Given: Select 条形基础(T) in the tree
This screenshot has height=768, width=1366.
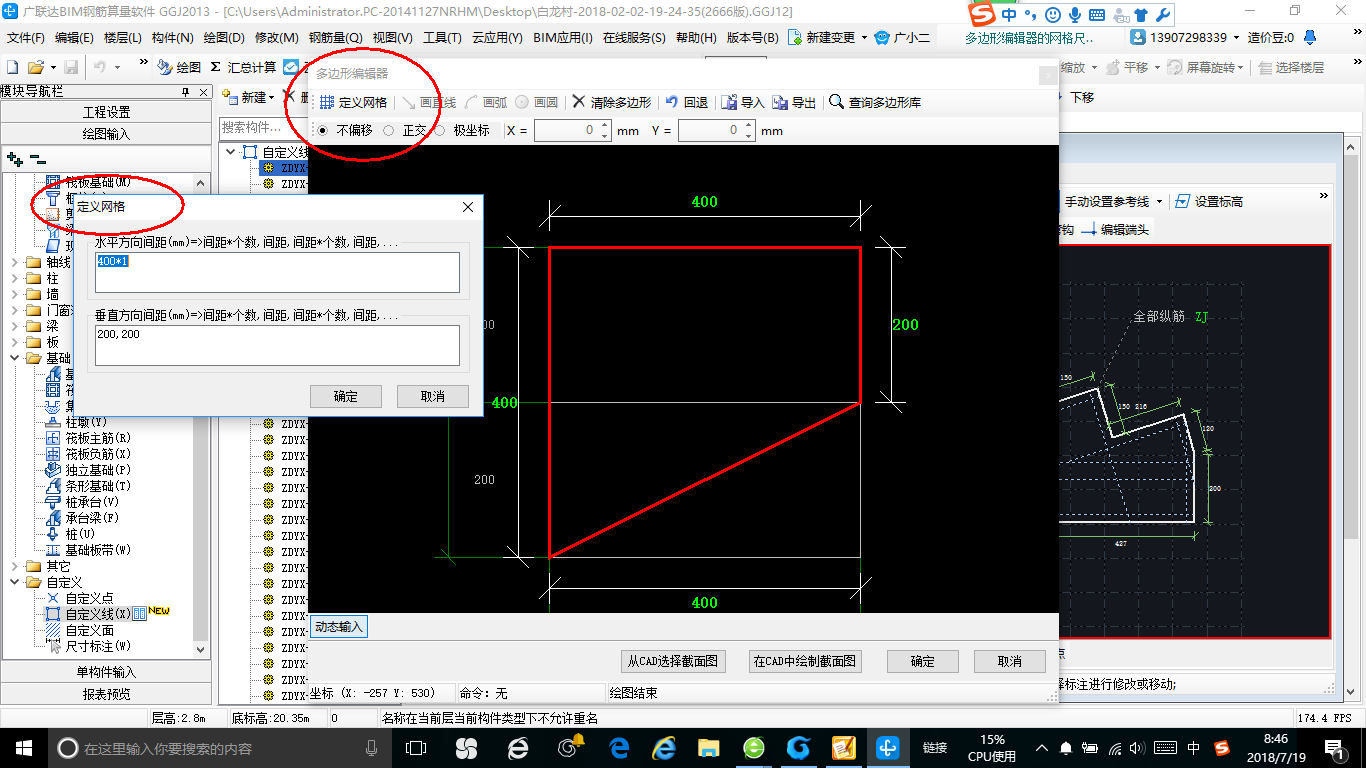Looking at the screenshot, I should tap(98, 486).
